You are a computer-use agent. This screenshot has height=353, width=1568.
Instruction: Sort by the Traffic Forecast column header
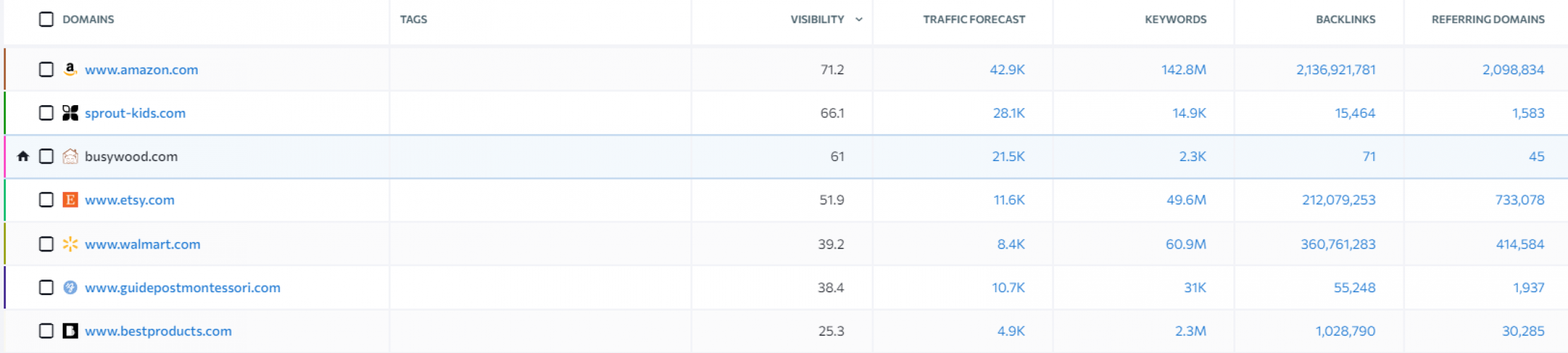pos(974,20)
